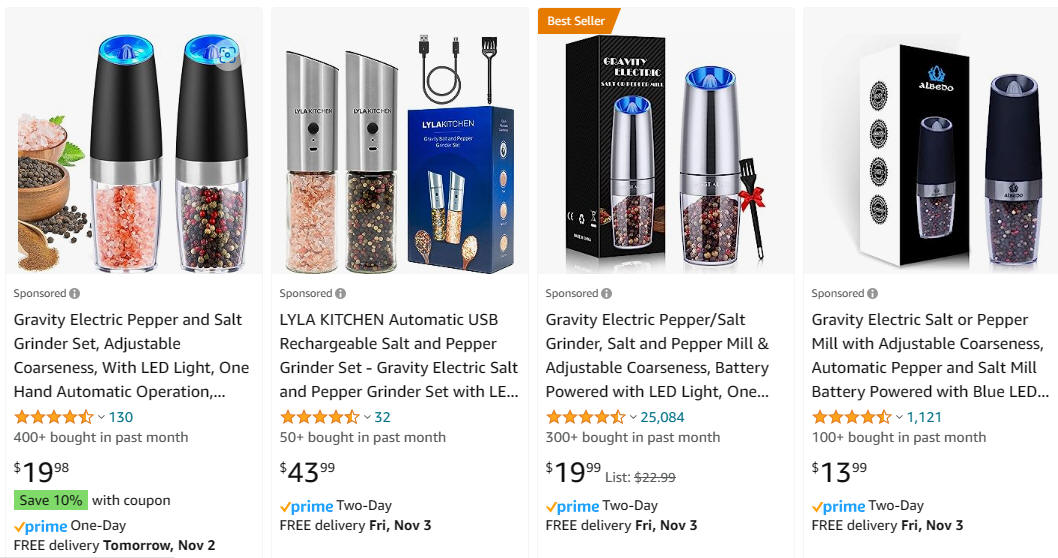The width and height of the screenshot is (1058, 558).
Task: Open Sponsored info icon on LYLA KITCHEN listing
Action: point(341,294)
